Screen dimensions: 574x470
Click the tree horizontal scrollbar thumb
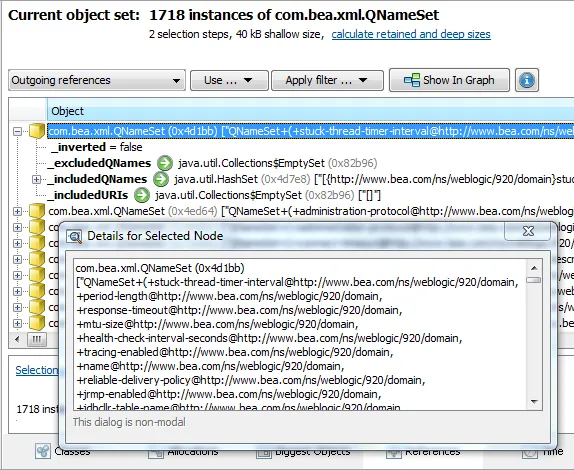(37, 339)
